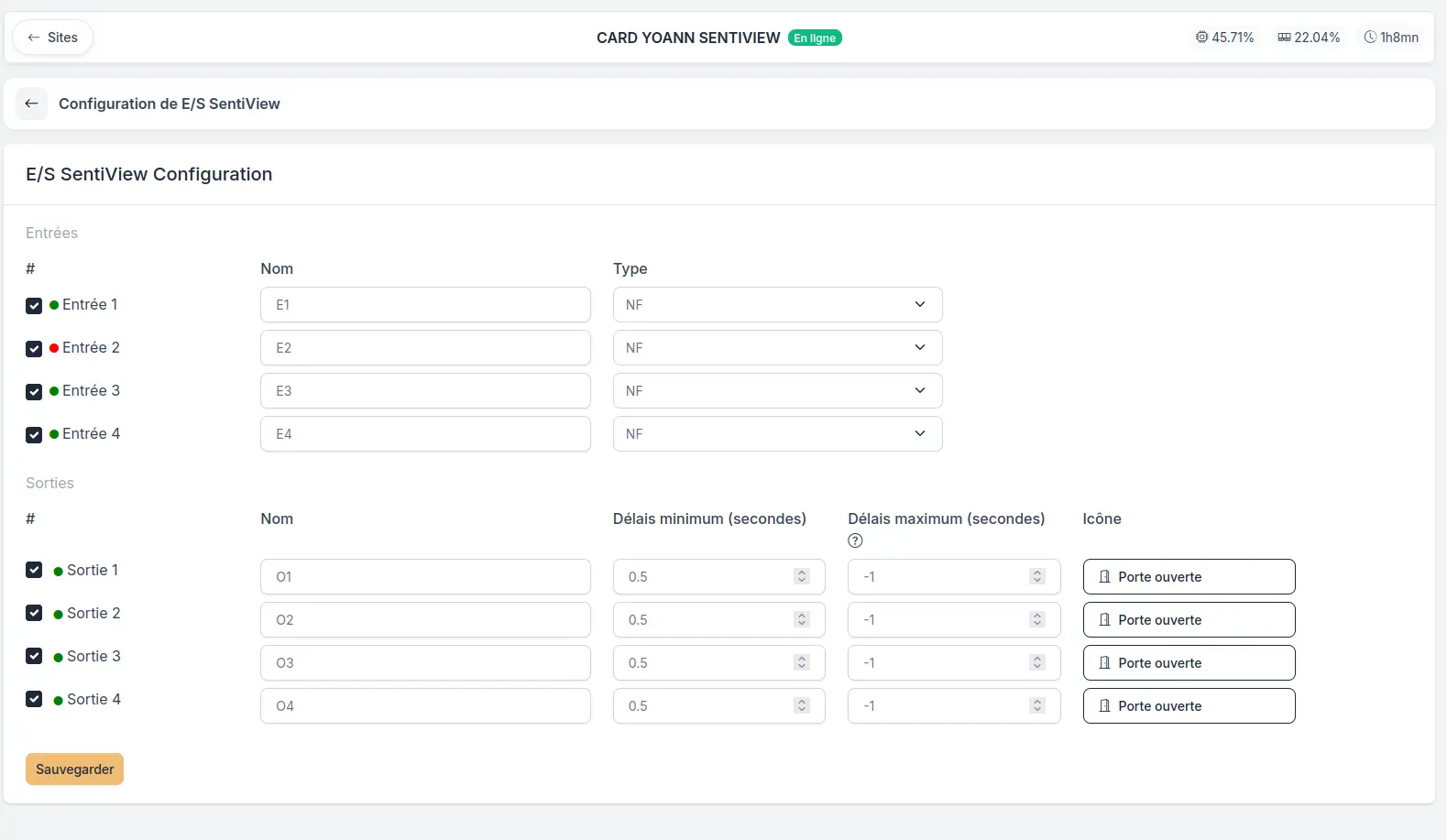Click the maximum delay stepper for Sortie 3
The width and height of the screenshot is (1447, 840).
click(x=1037, y=662)
